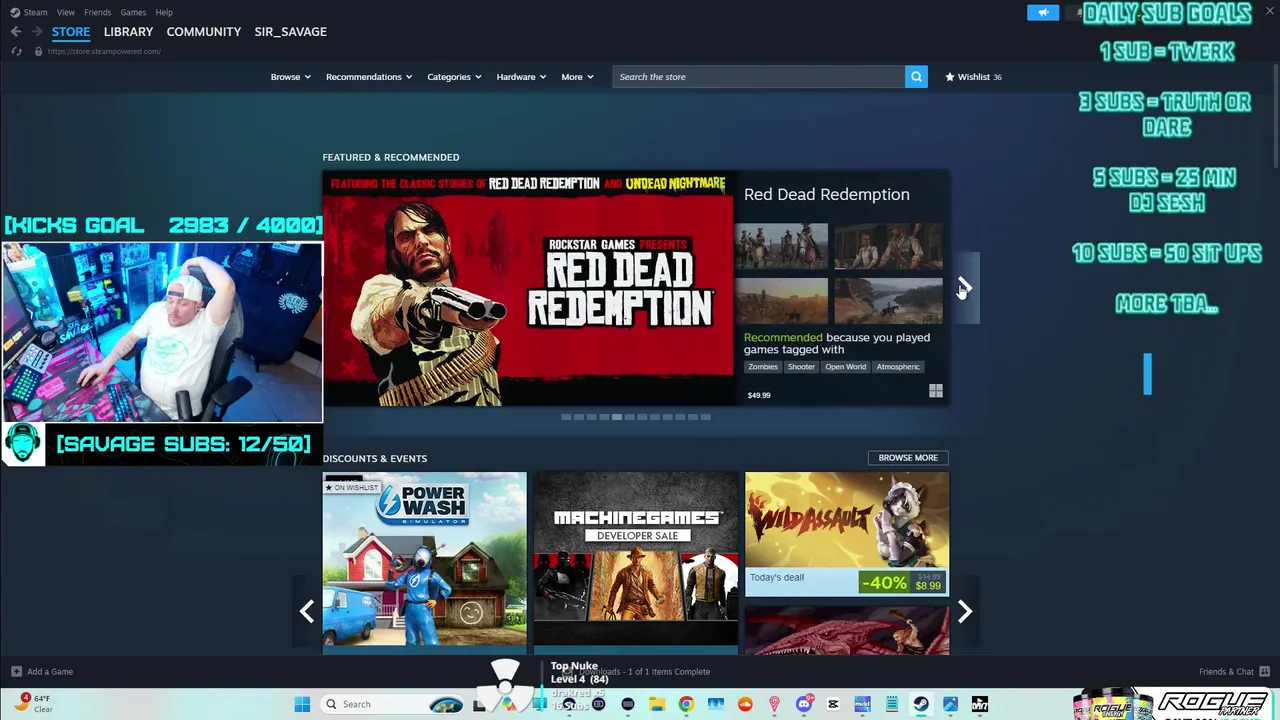Click the -40% discount price on Wild Assault
Image resolution: width=1280 pixels, height=720 pixels.
pos(902,582)
